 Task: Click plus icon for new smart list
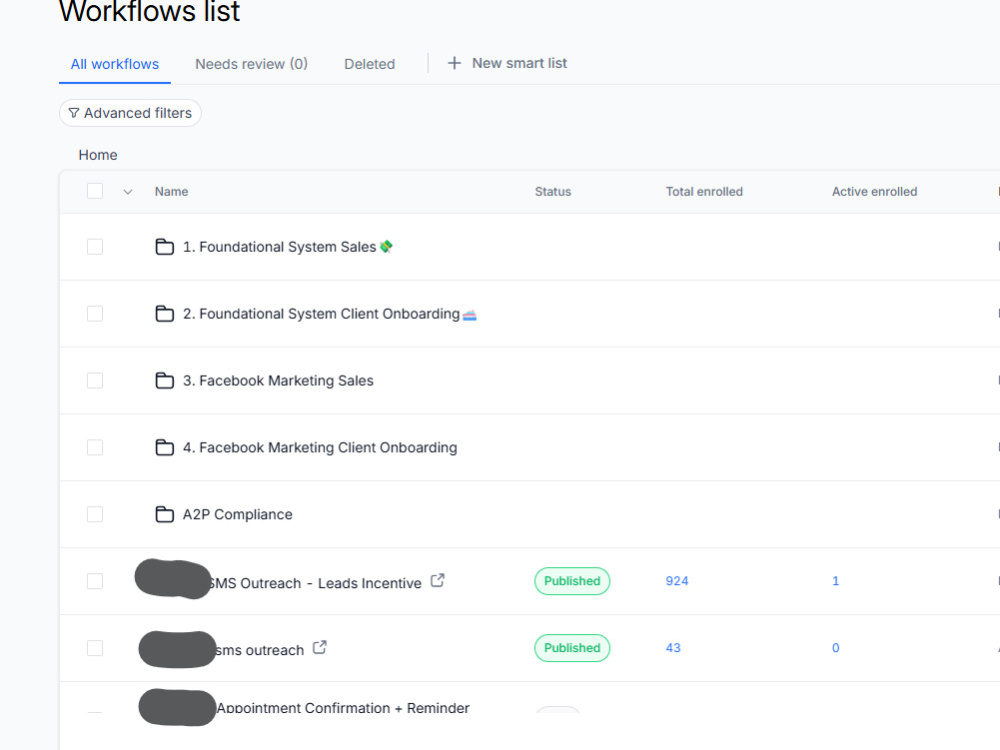click(454, 63)
